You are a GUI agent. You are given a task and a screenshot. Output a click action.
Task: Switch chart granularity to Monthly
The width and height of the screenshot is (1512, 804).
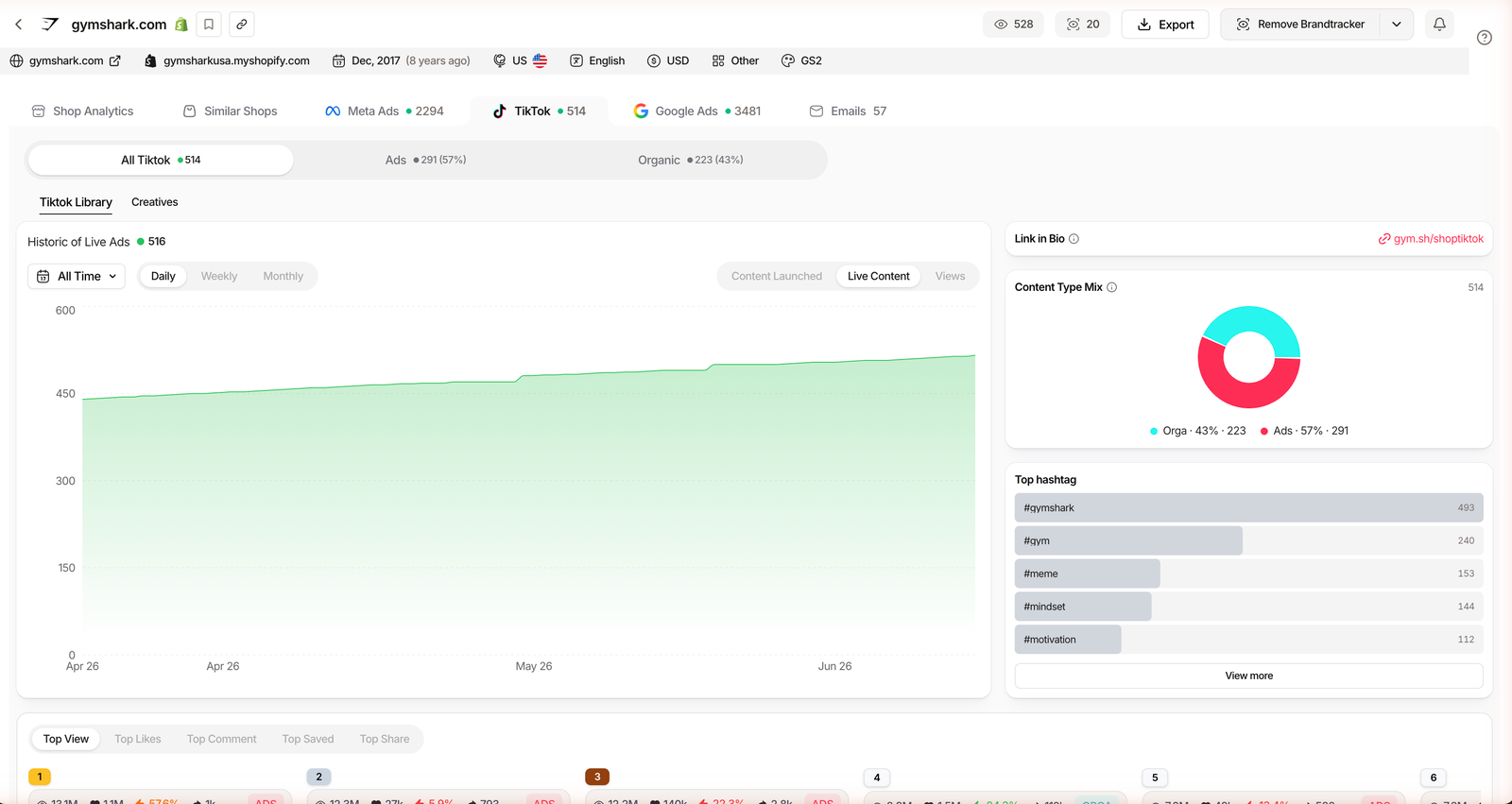(283, 276)
